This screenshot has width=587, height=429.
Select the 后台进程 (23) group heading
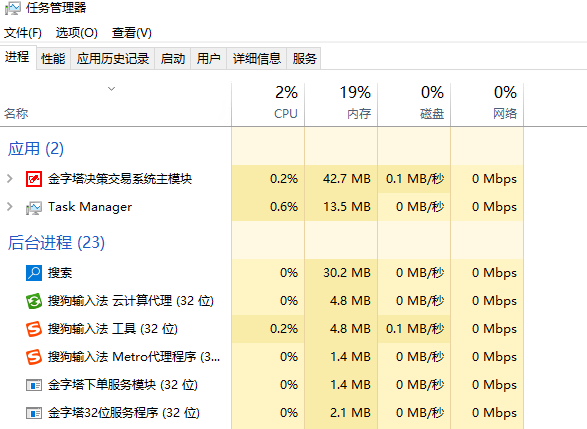click(x=56, y=243)
